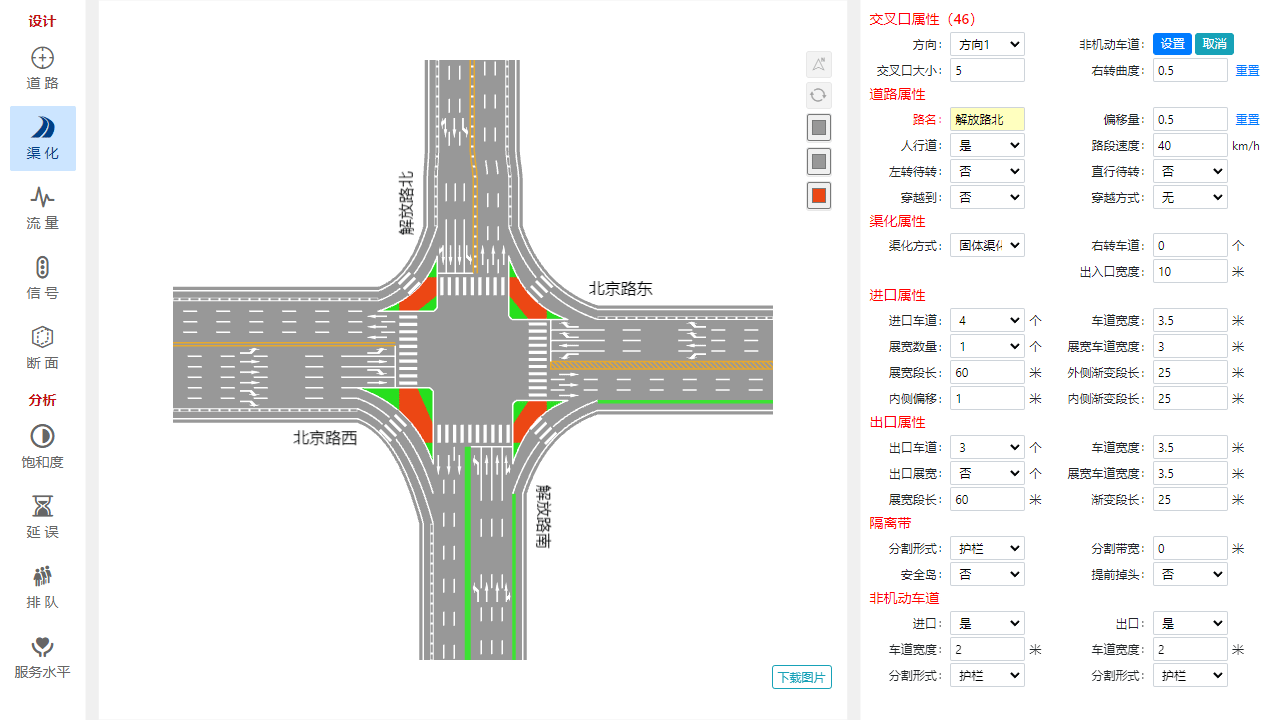
Task: Open the non-motor 进口 dropdown
Action: tap(987, 623)
